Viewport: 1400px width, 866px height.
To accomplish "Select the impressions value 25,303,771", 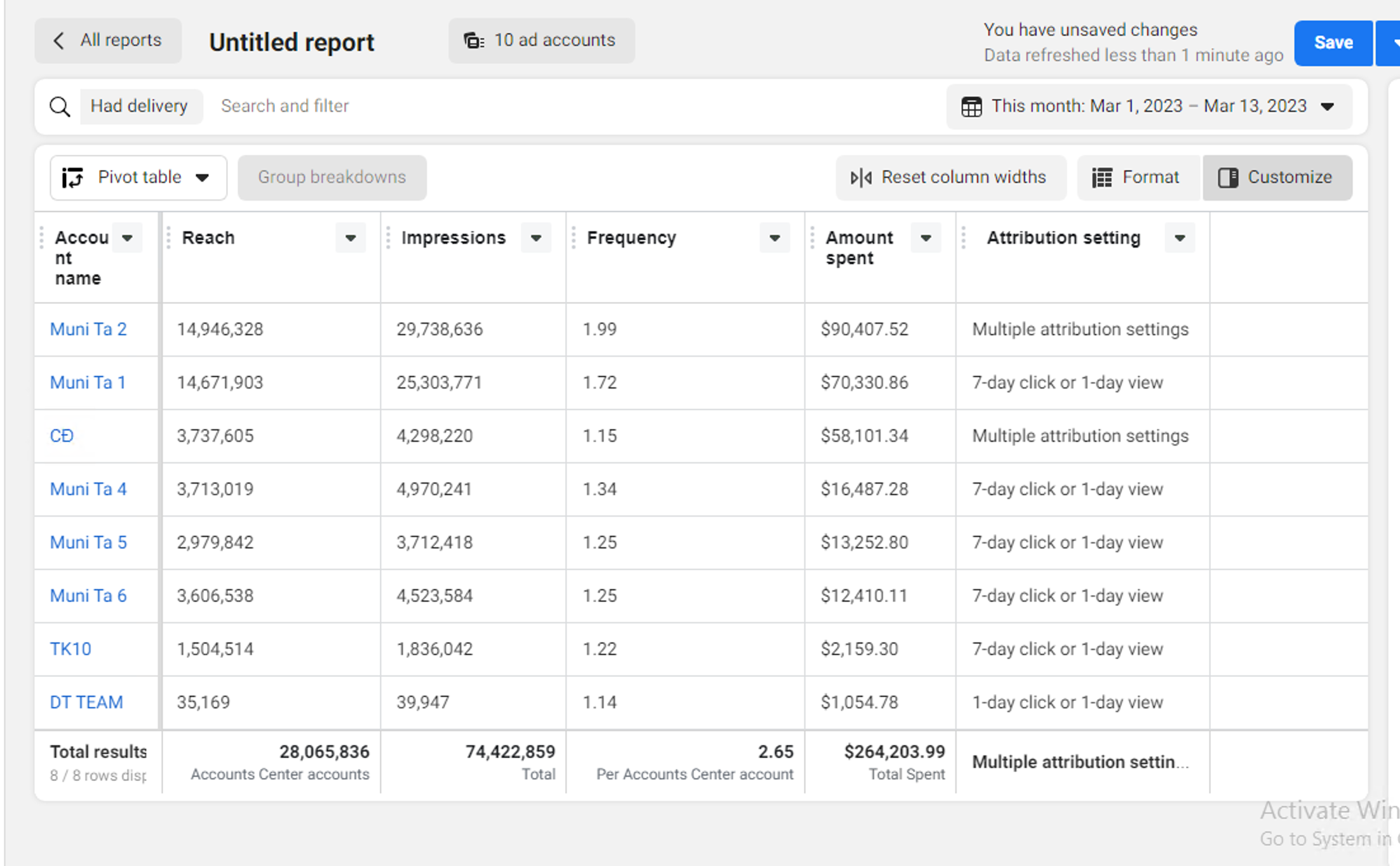I will click(440, 383).
